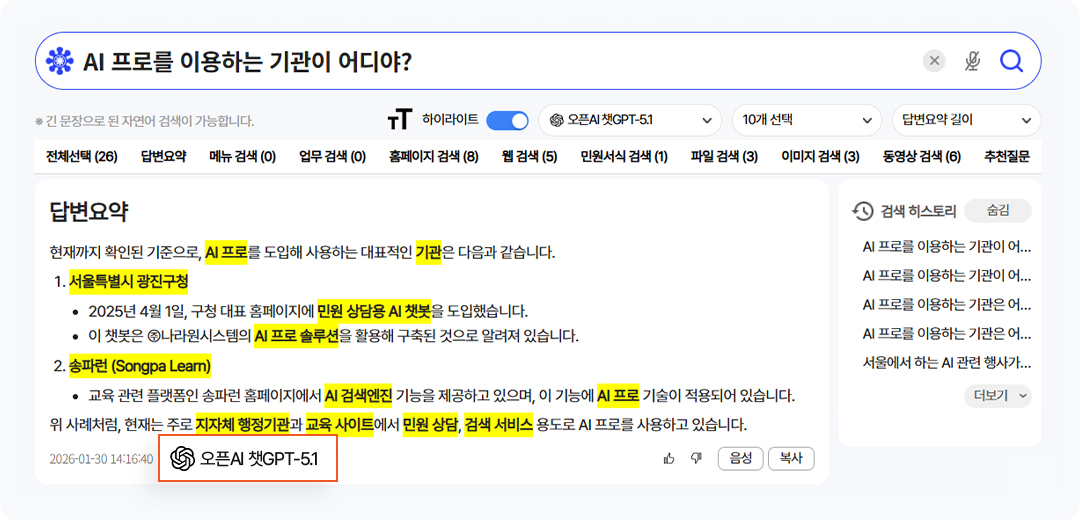Open the 오픈AI 챗GPT-5.1 model dropdown
The width and height of the screenshot is (1080, 520).
click(x=630, y=120)
